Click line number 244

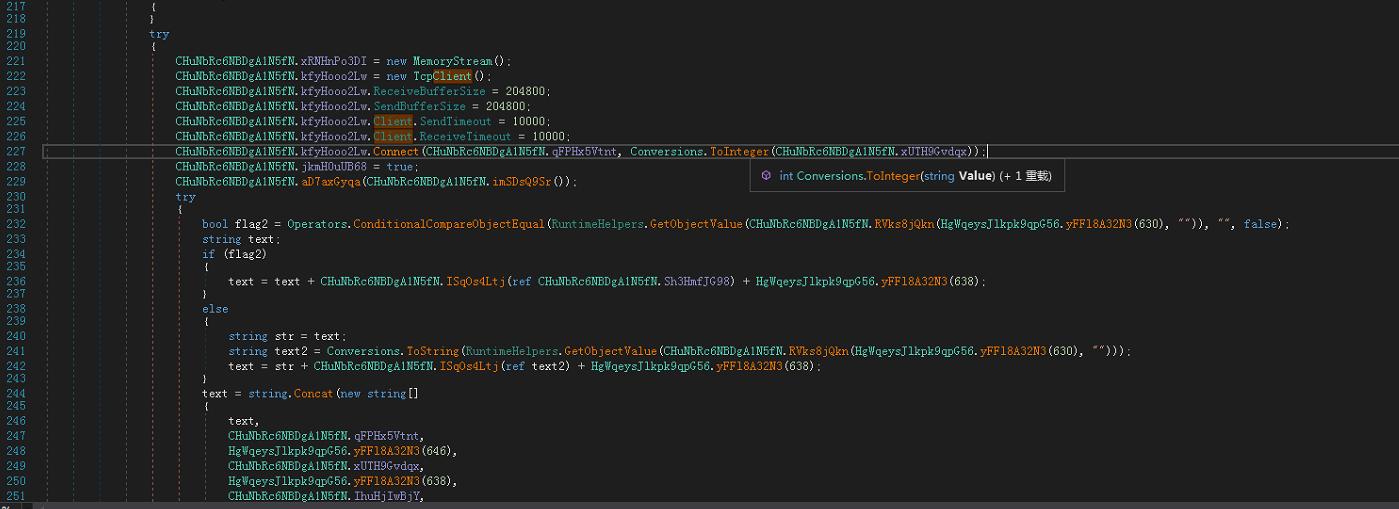[15, 394]
